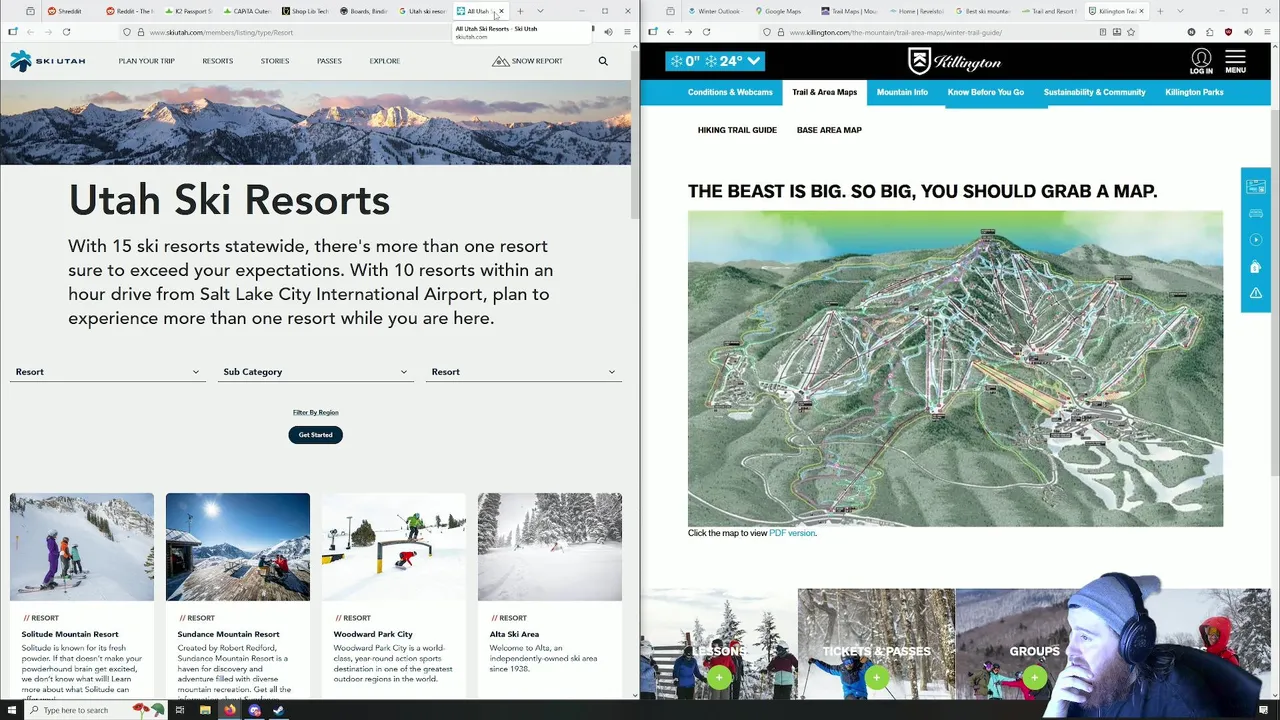1280x720 pixels.
Task: Open the extensions puzzle icon in Killington window
Action: pos(1210,32)
